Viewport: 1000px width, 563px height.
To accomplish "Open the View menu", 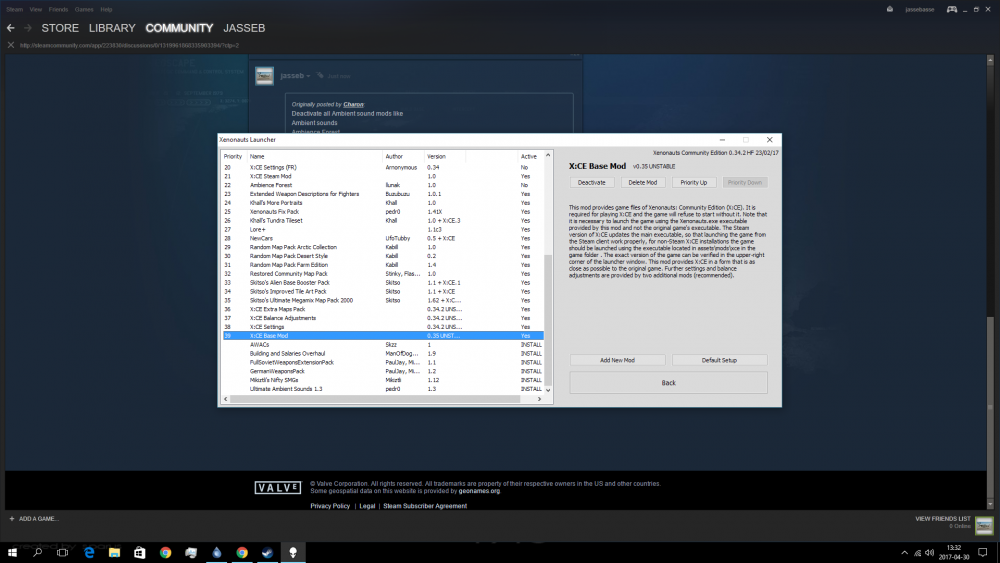I will (36, 10).
